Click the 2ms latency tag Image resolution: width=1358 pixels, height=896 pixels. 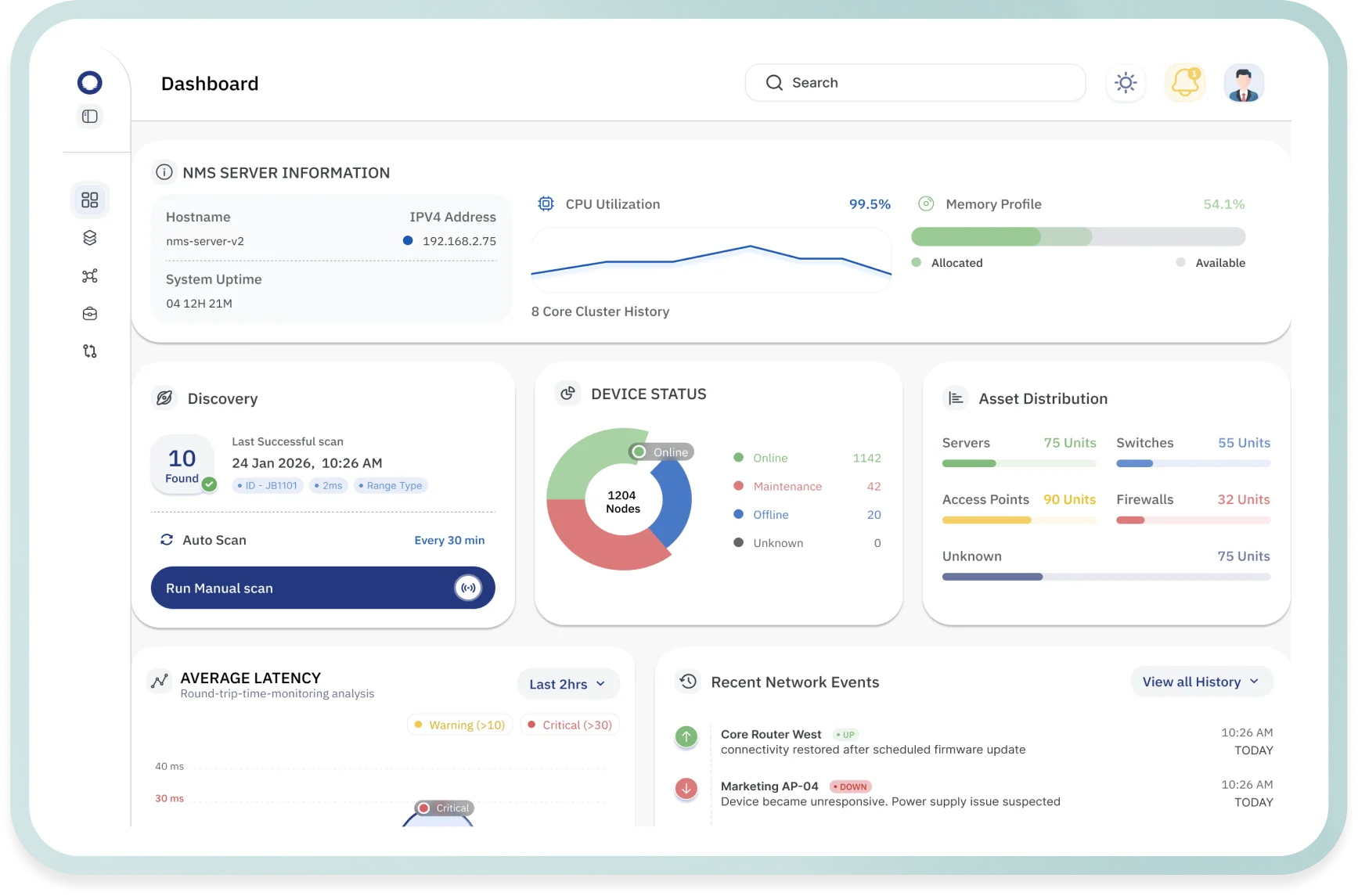[329, 485]
